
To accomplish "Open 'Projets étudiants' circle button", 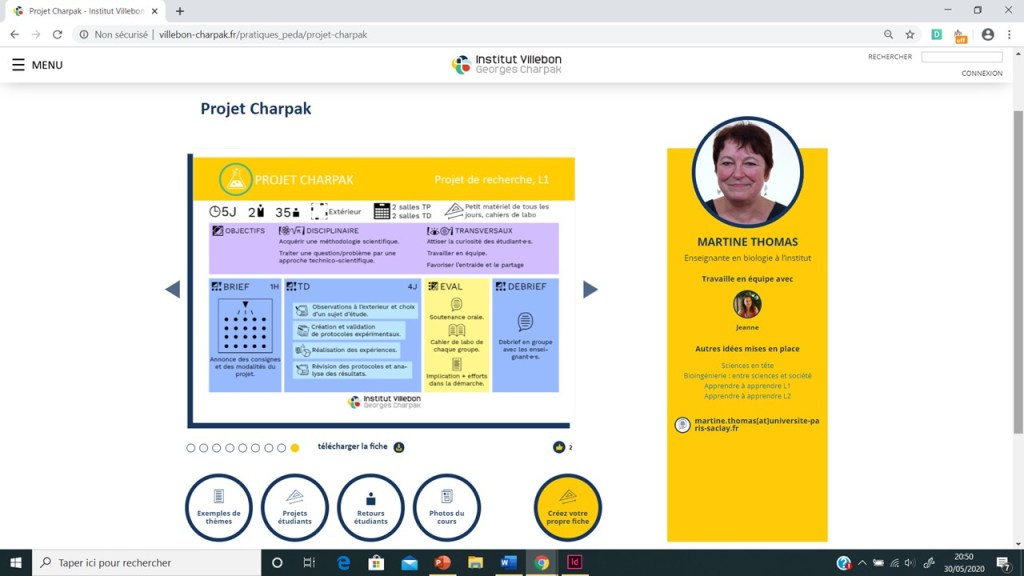I will point(295,507).
